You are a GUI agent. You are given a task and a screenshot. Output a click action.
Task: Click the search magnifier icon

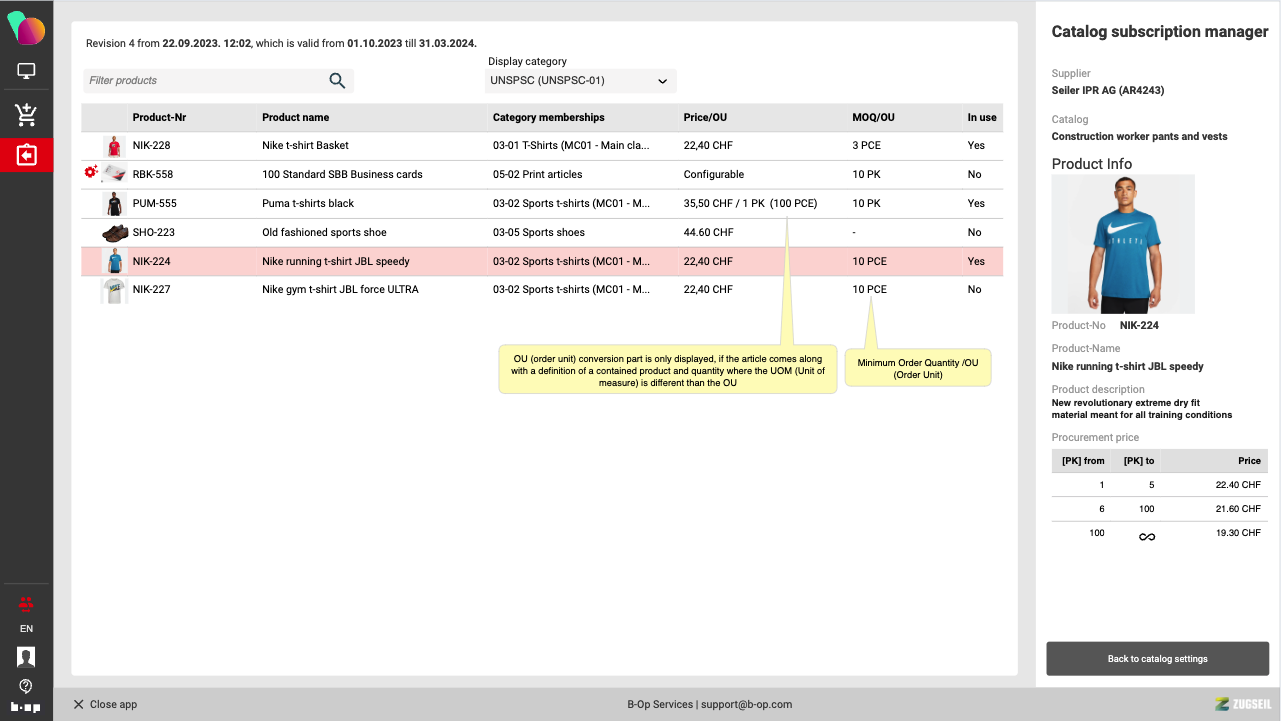337,81
